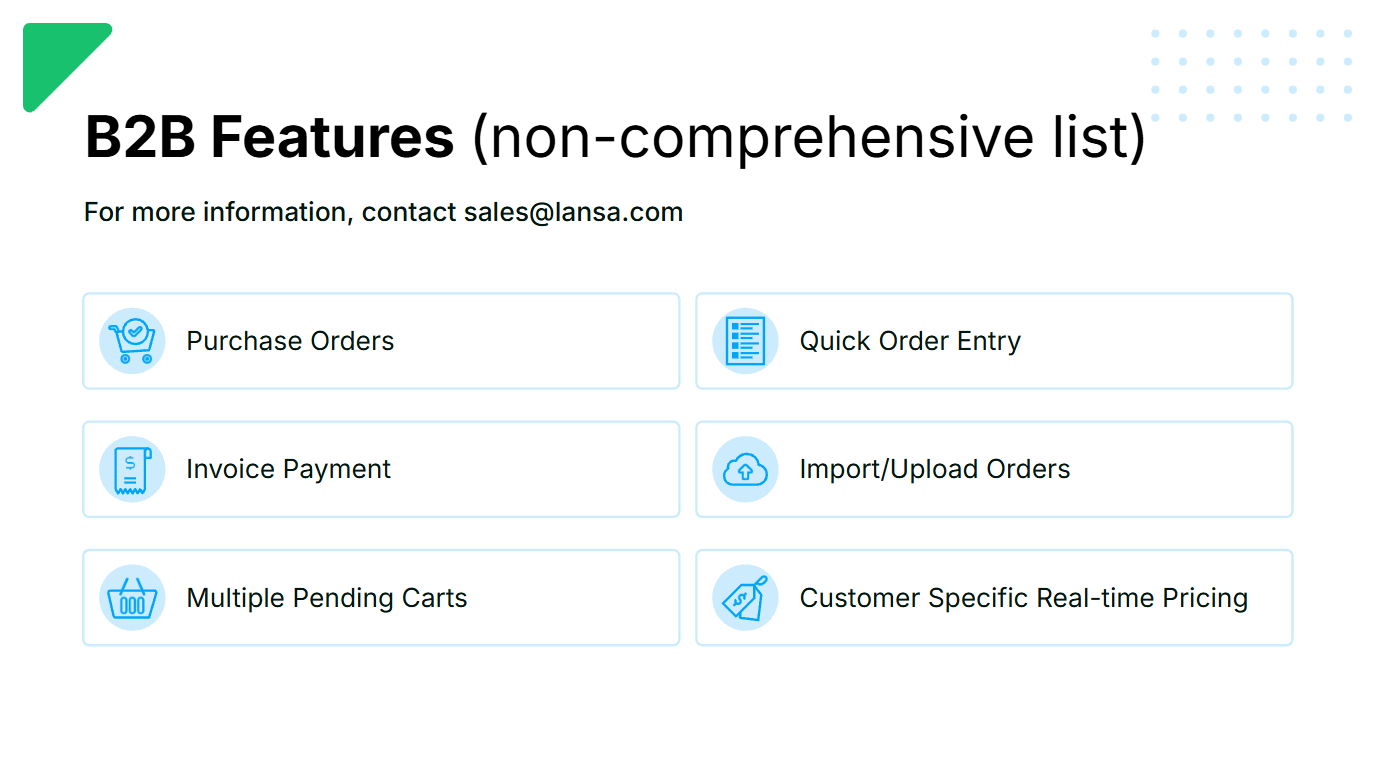Pick the Multiple Pending Carts label
Viewport: 1376px width, 770px height.
(x=326, y=598)
